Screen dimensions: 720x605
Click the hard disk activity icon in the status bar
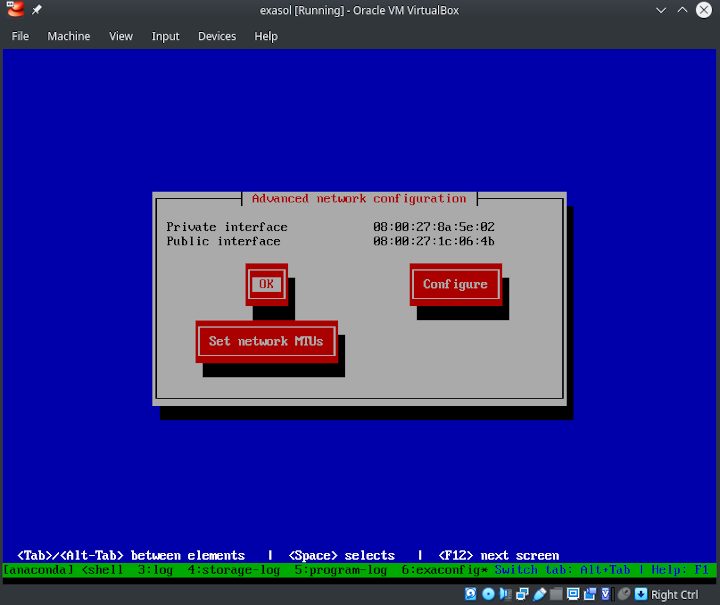pos(470,594)
